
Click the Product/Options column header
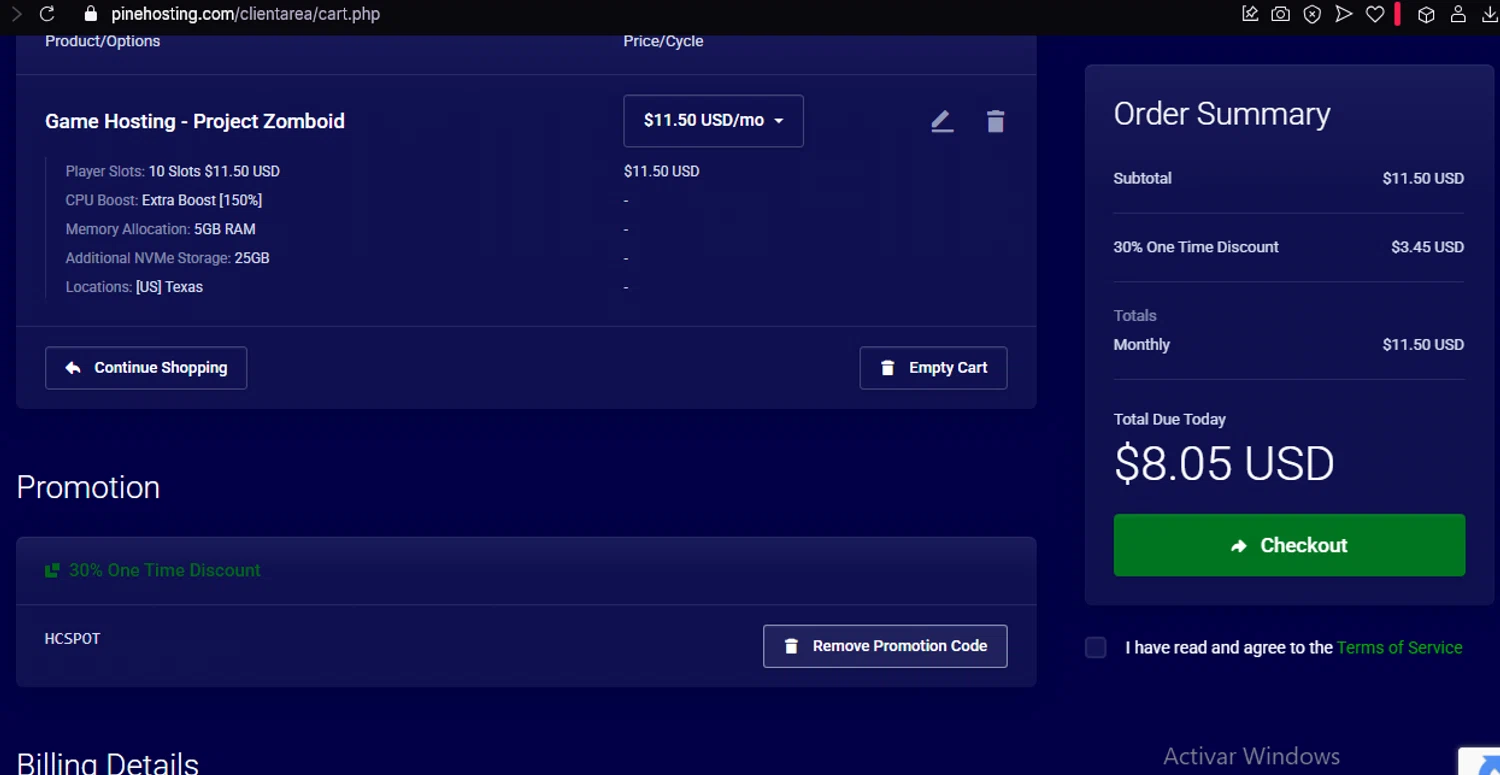pos(102,41)
